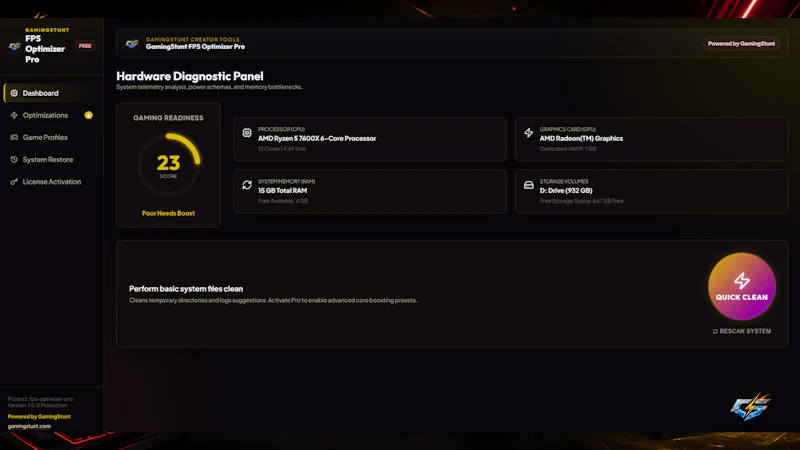Click the Optimizations lightning bolt icon

pos(14,115)
